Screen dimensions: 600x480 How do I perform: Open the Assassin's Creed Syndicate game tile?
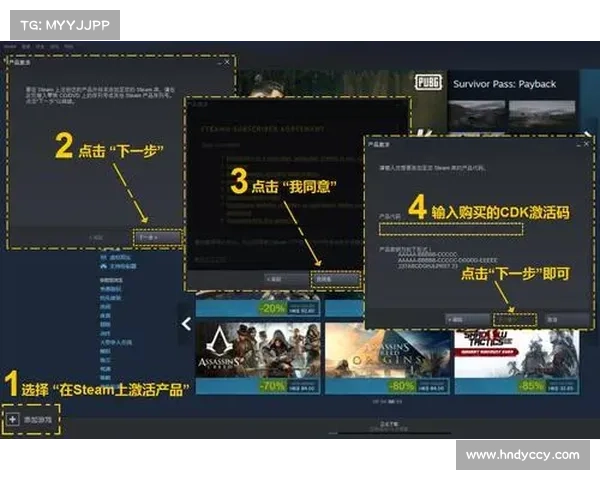[x=258, y=358]
